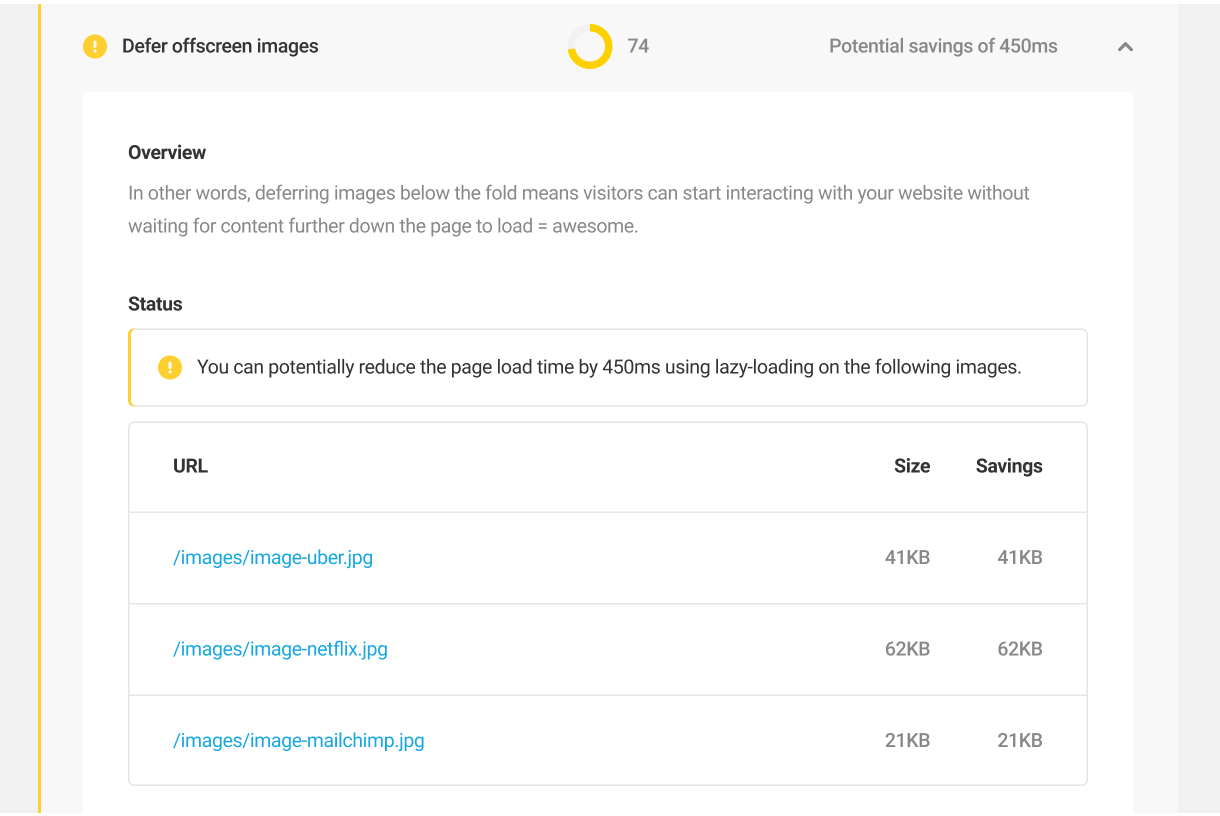This screenshot has width=1220, height=816.
Task: Open the image-uber.jpg link
Action: pos(273,557)
